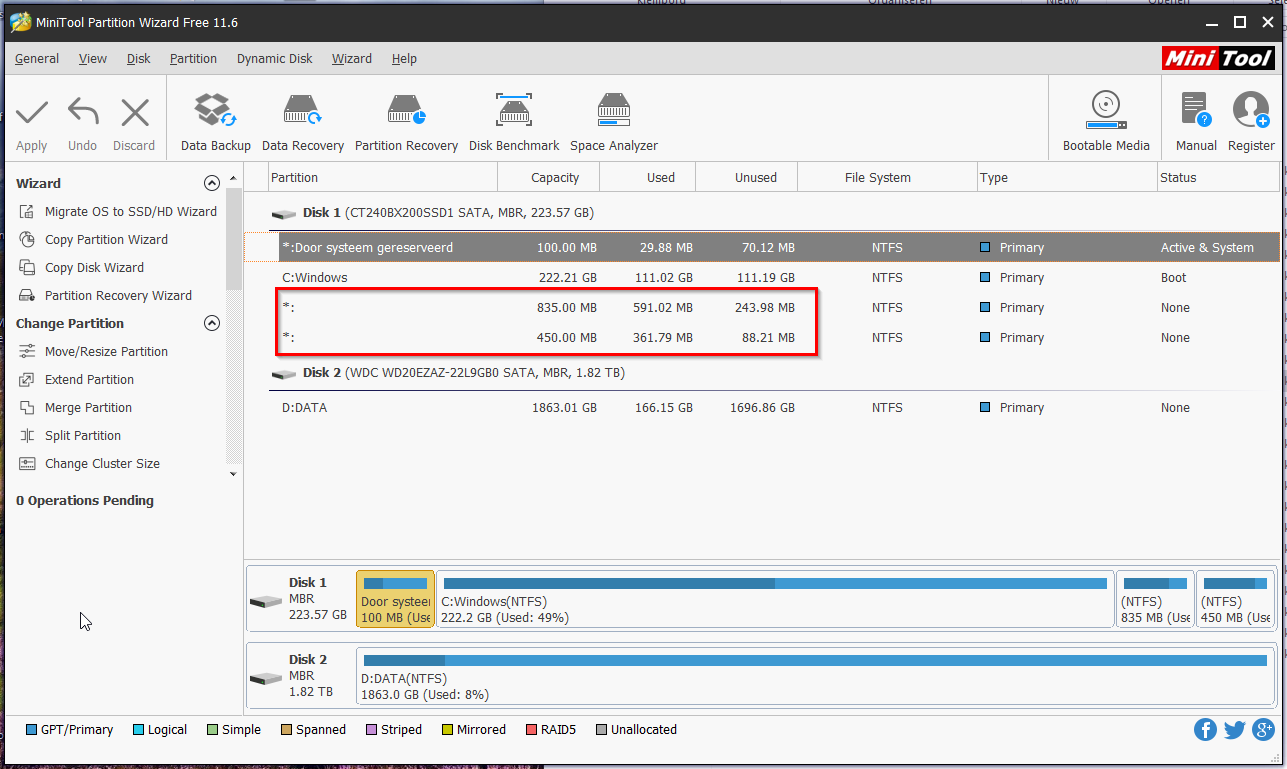This screenshot has width=1287, height=769.
Task: Open the Partition Recovery tool
Action: coord(406,122)
